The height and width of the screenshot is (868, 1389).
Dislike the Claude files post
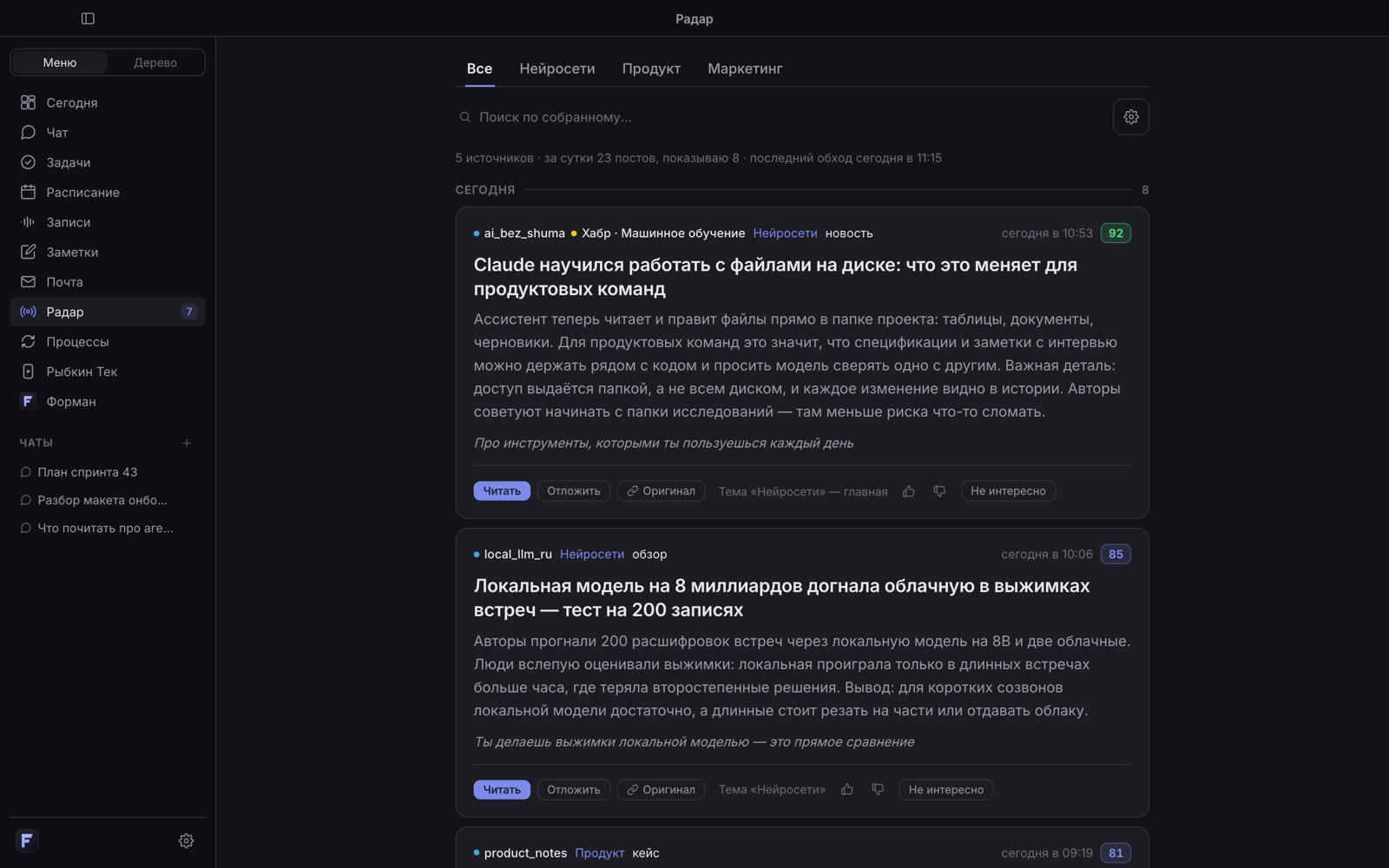coord(939,491)
